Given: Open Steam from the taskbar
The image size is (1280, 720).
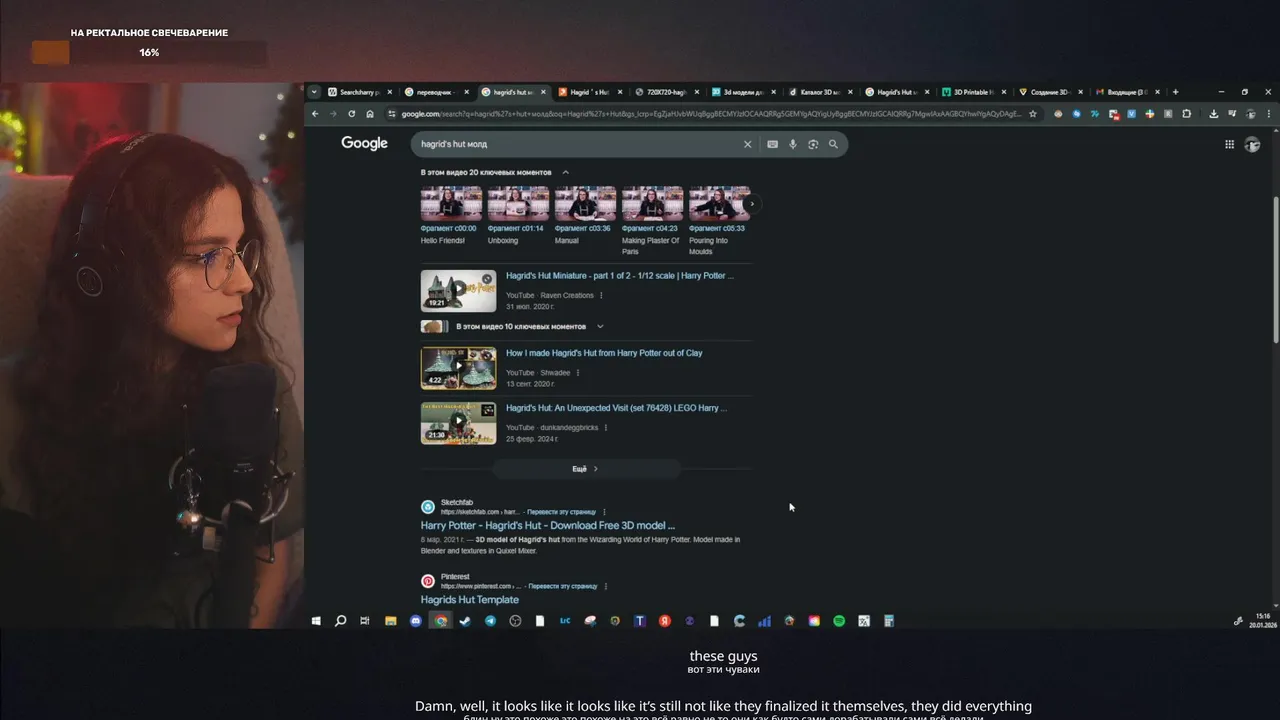Looking at the screenshot, I should click(x=465, y=621).
